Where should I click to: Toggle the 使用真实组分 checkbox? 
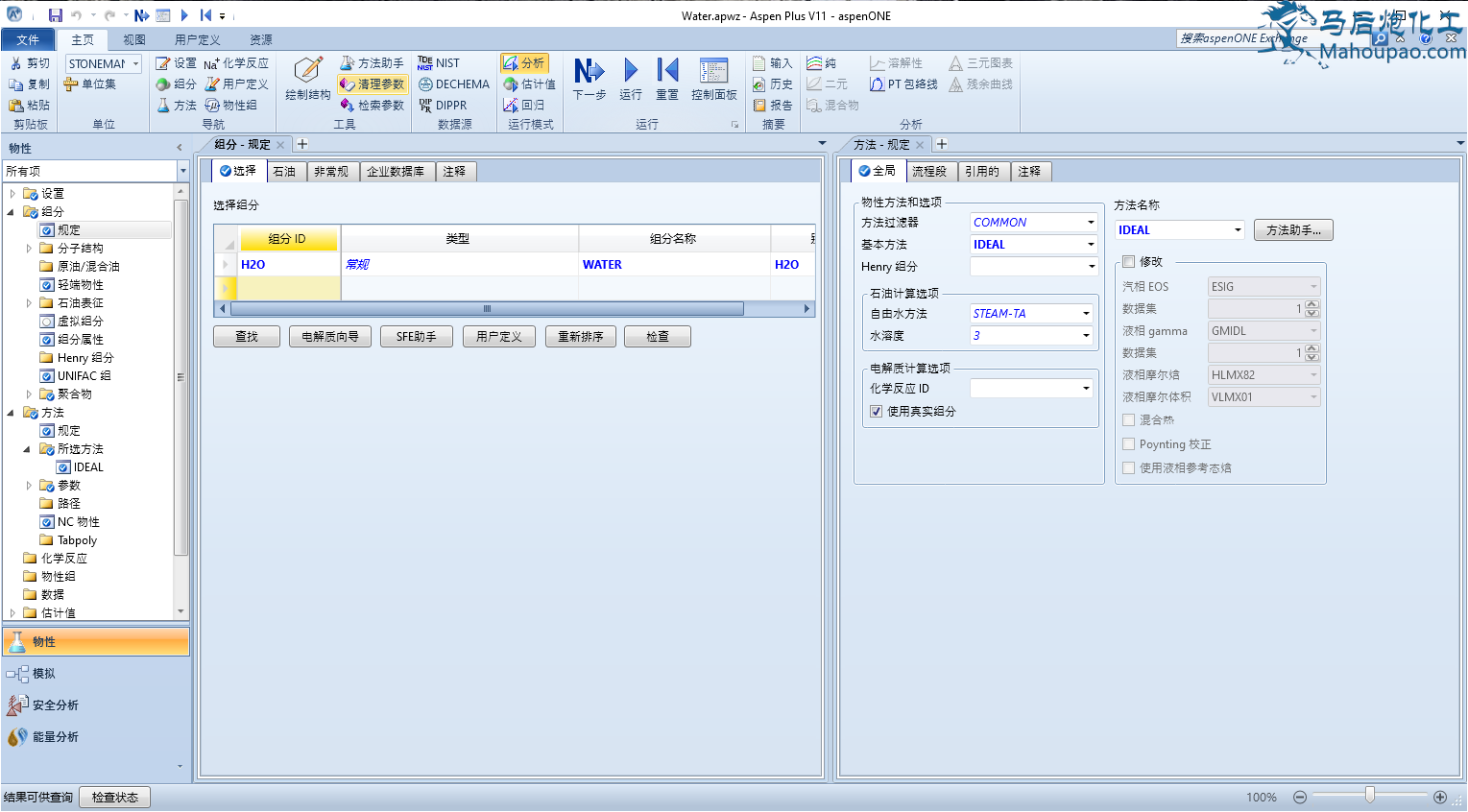(876, 412)
